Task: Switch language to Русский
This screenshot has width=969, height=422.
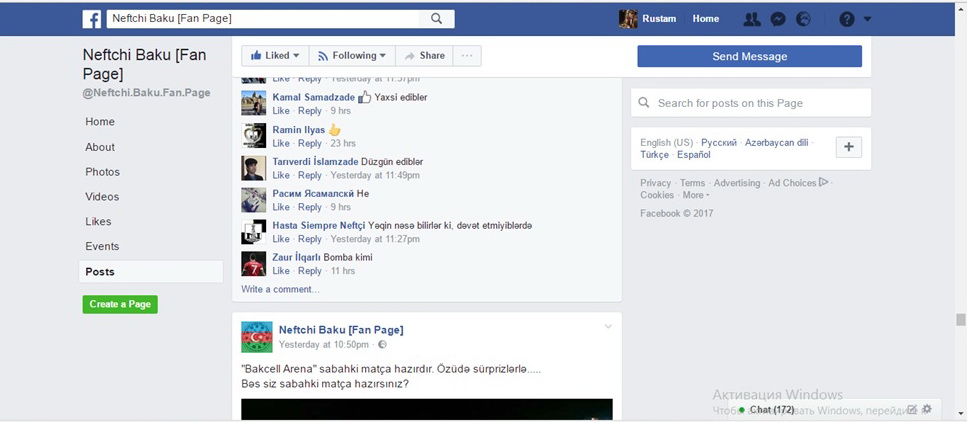Action: pyautogui.click(x=719, y=143)
